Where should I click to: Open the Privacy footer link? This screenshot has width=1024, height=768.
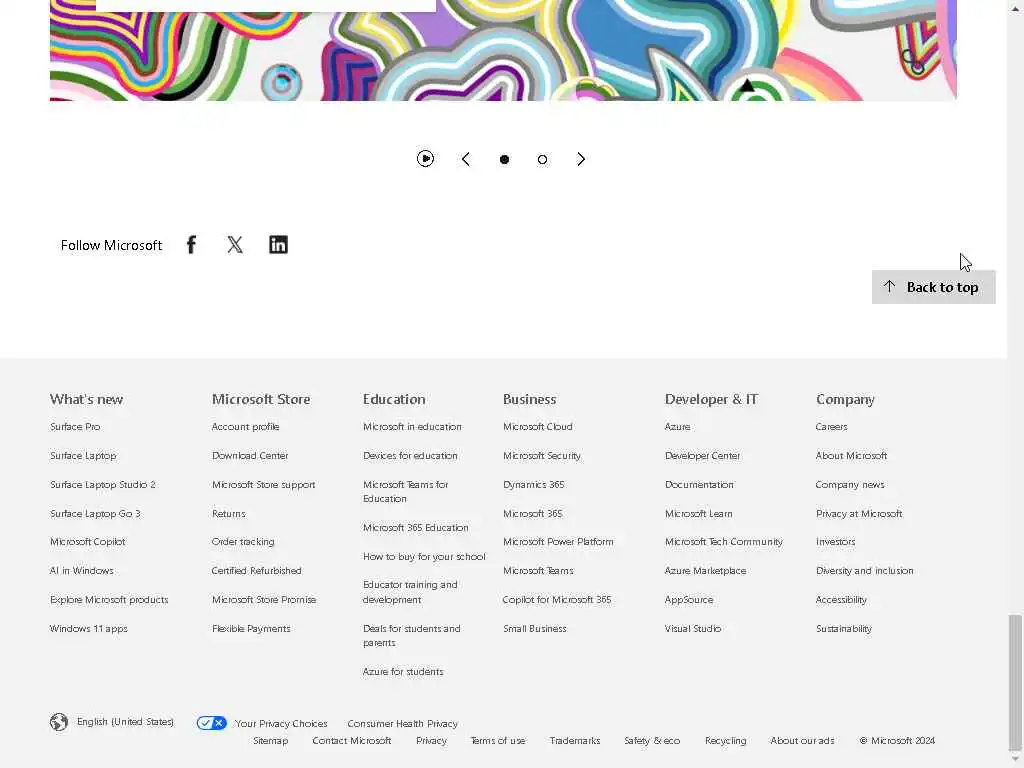tap(431, 741)
